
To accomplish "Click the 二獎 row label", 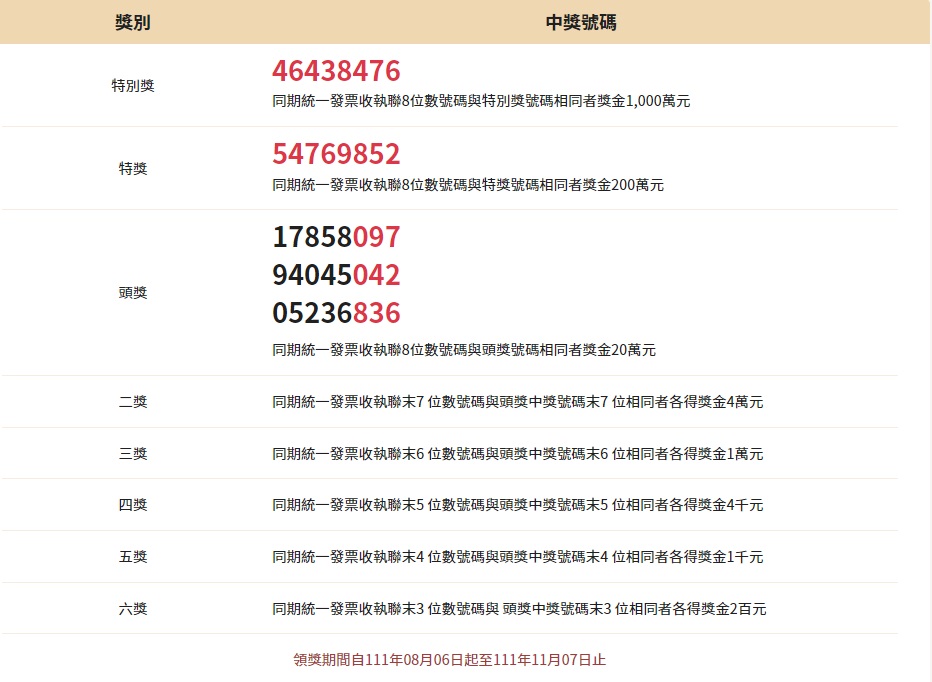I will [x=133, y=402].
